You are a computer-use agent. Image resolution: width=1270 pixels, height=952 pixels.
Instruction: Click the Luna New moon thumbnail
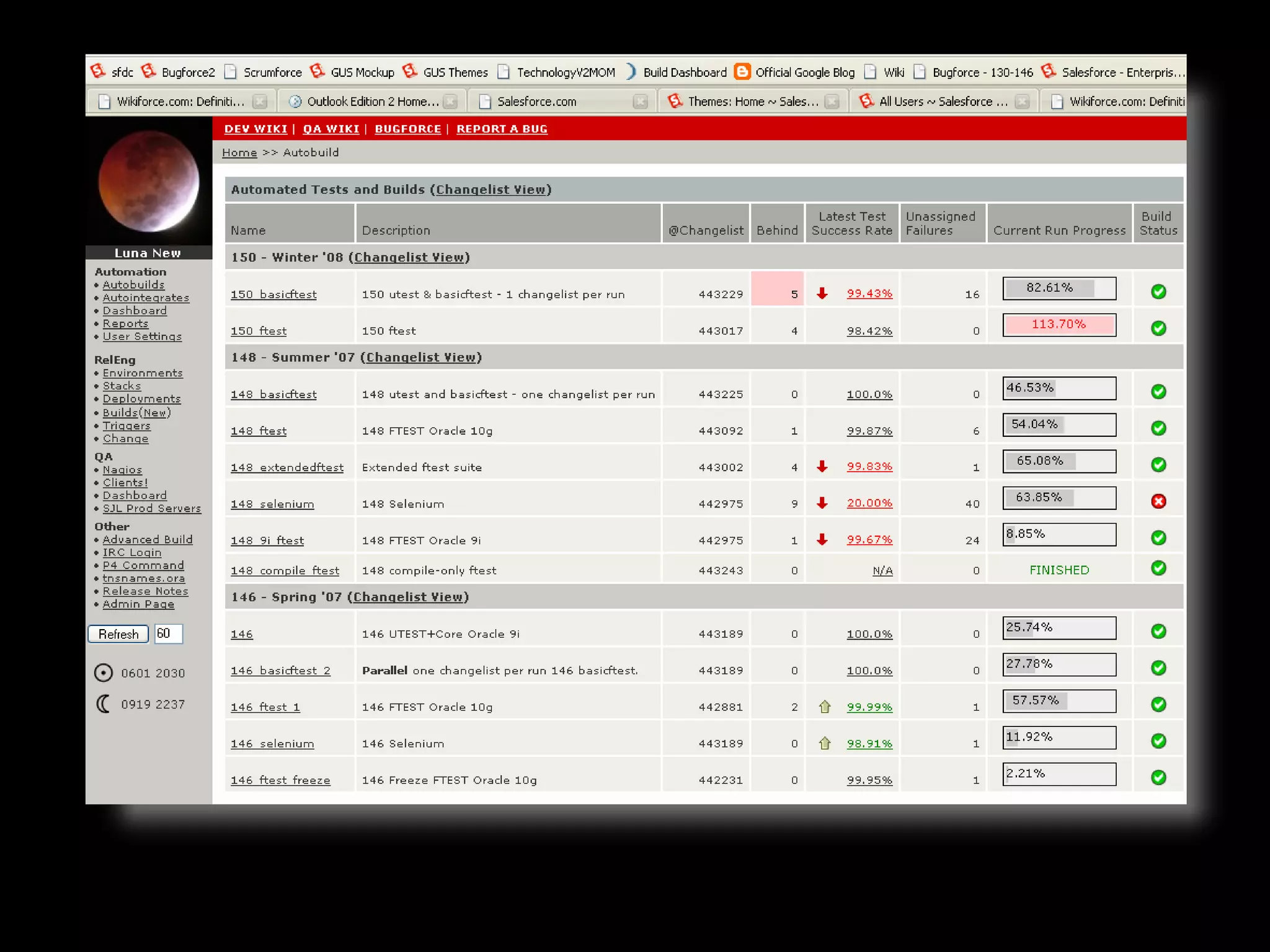tap(149, 181)
